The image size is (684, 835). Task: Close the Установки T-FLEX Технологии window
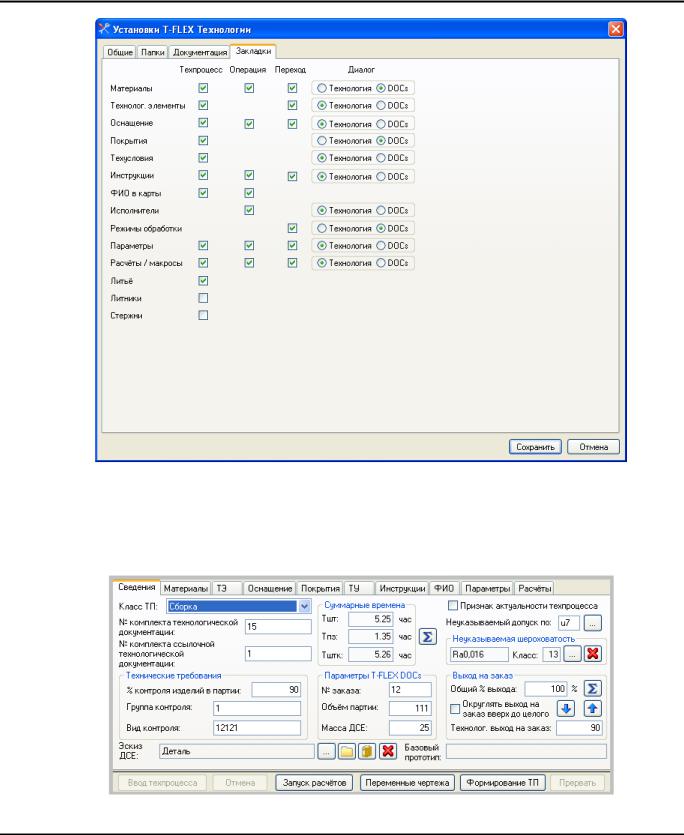coord(615,29)
